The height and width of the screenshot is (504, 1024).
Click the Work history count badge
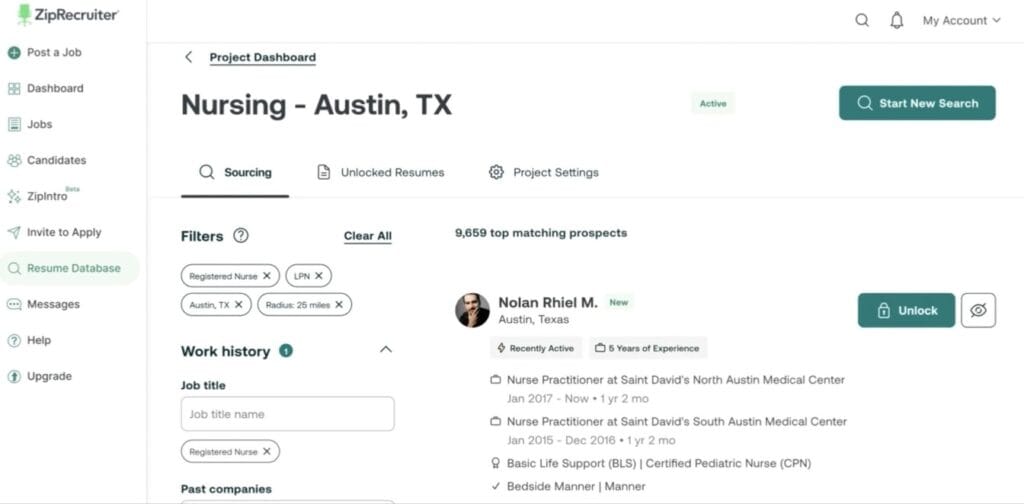(x=286, y=351)
